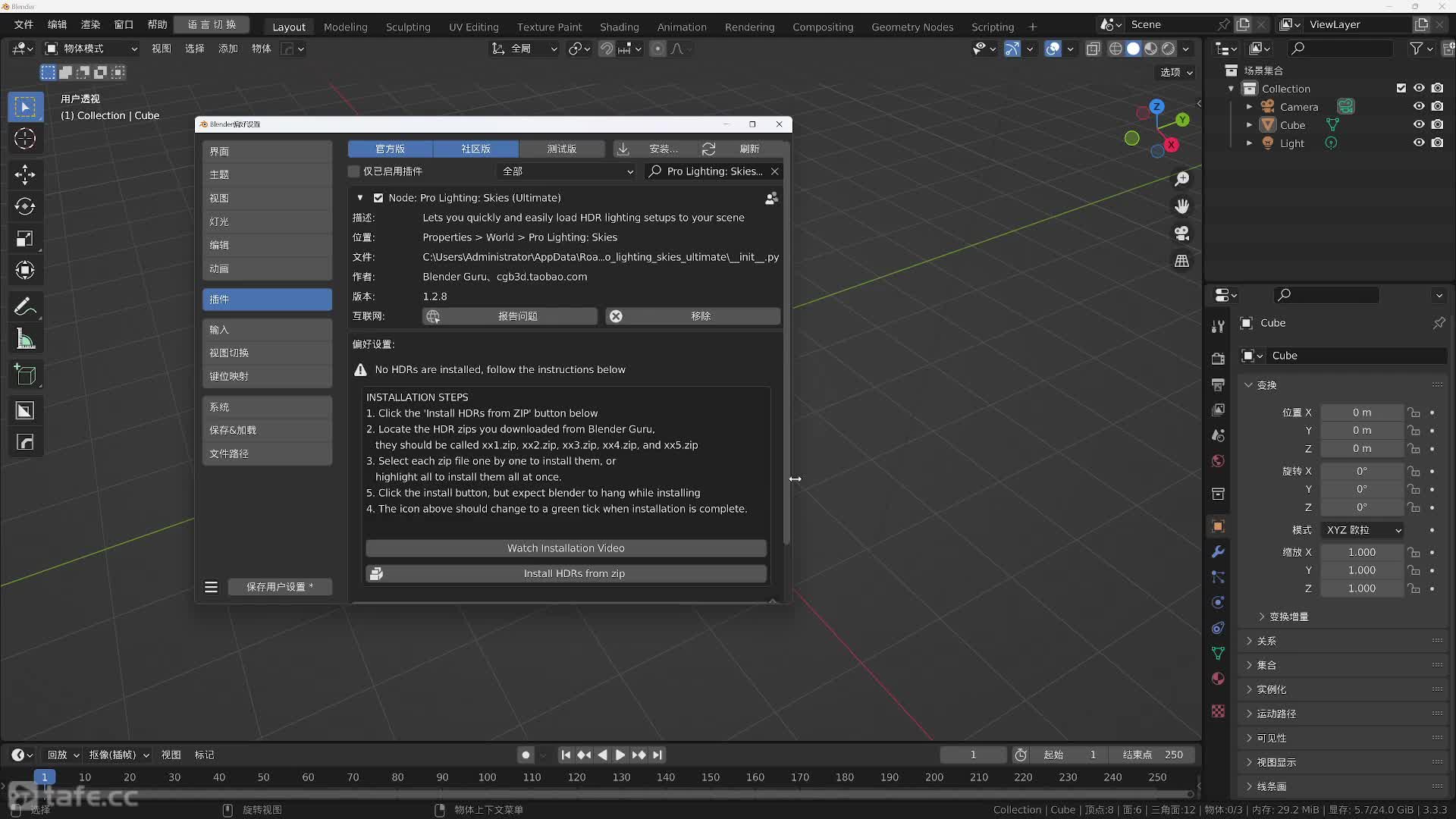1456x819 pixels.
Task: Open the XYZ 欧拉 rotation mode dropdown
Action: 1363,530
